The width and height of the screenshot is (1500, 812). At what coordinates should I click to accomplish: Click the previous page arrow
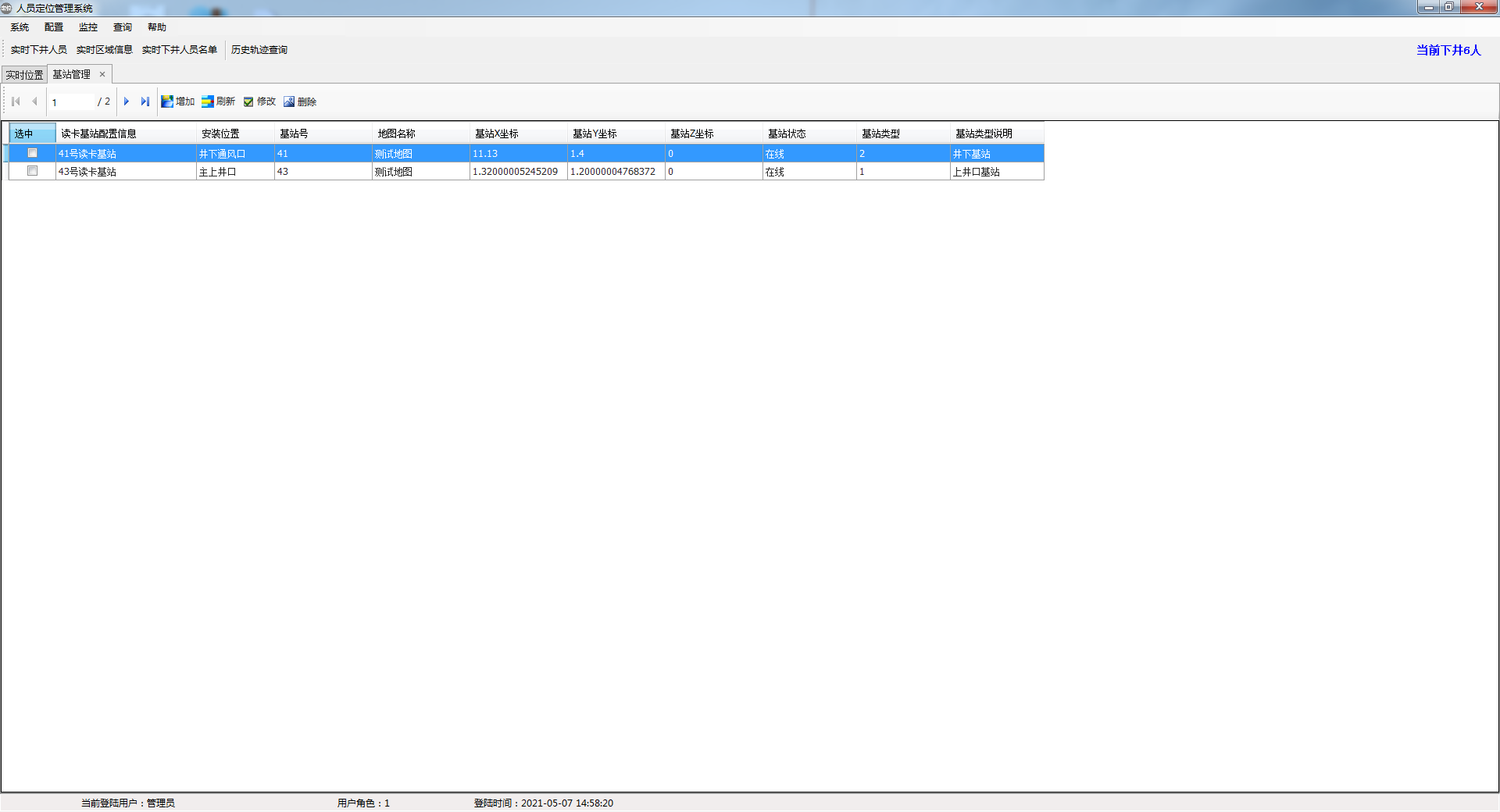coord(34,101)
